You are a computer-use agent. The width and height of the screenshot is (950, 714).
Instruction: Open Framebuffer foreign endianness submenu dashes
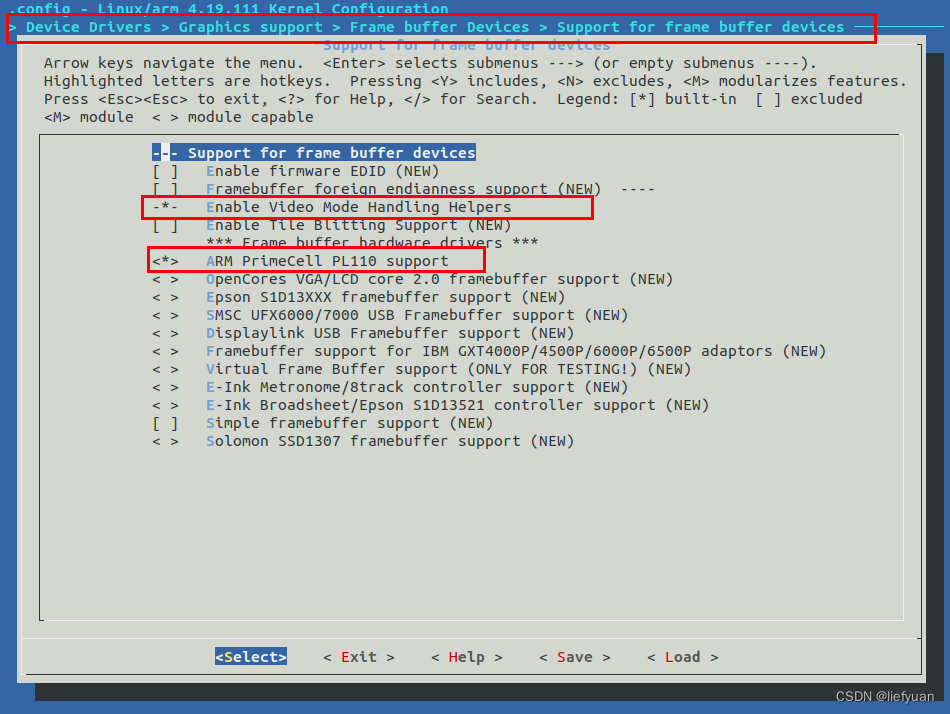[x=637, y=189]
